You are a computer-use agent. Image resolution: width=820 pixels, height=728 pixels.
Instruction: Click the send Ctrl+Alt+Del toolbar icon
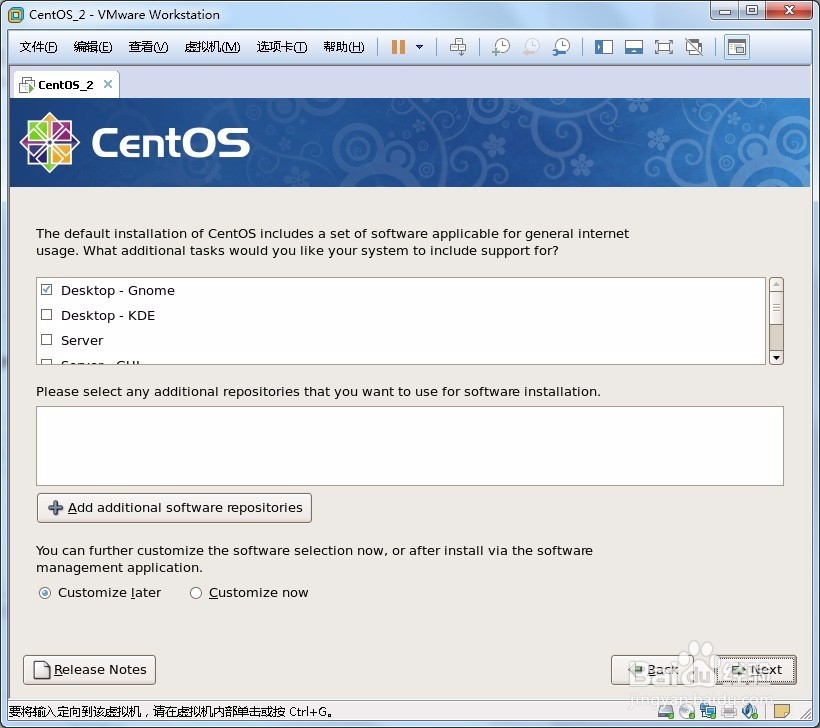coord(458,47)
